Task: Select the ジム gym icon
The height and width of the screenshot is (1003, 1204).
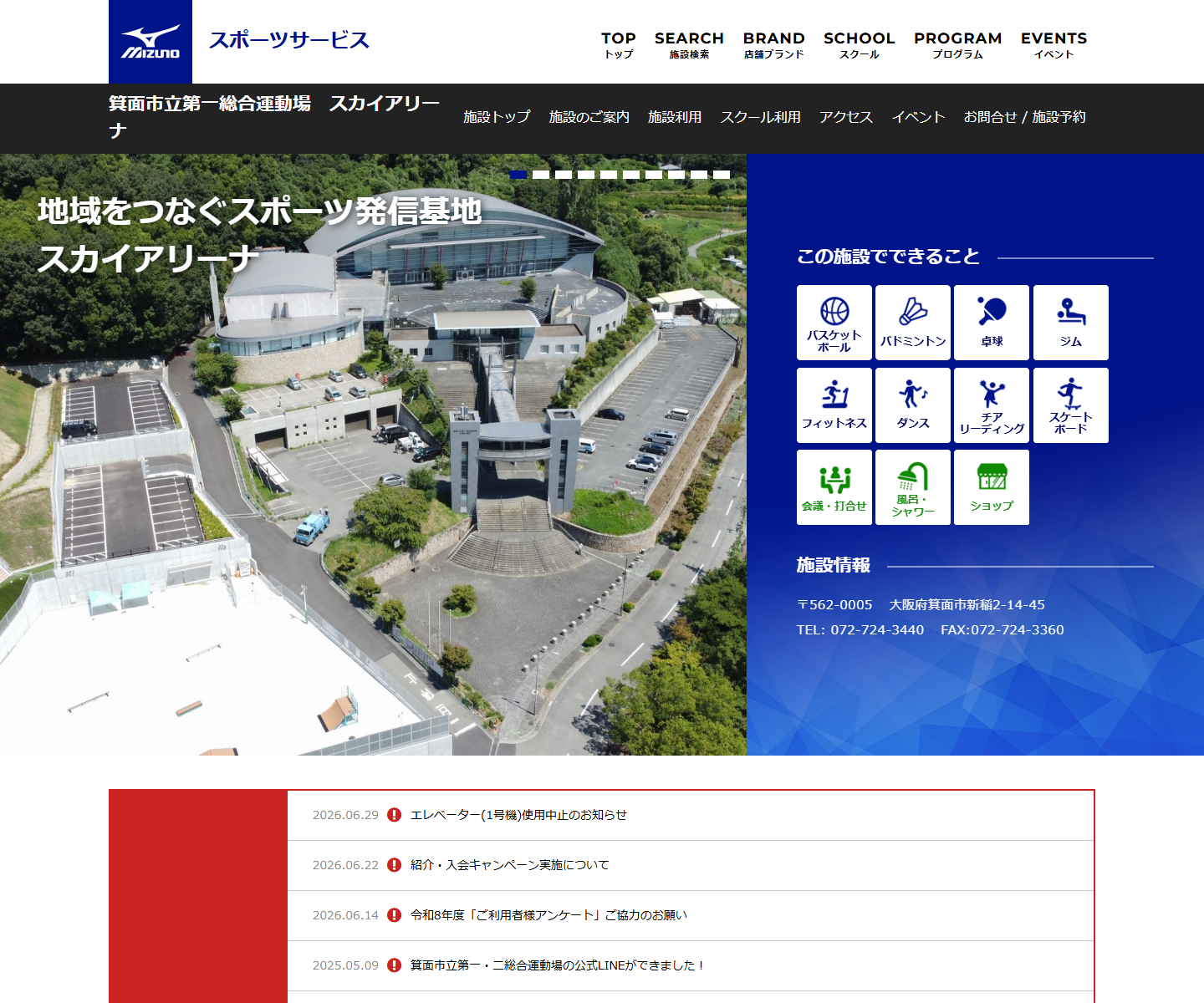Action: pos(1071,323)
